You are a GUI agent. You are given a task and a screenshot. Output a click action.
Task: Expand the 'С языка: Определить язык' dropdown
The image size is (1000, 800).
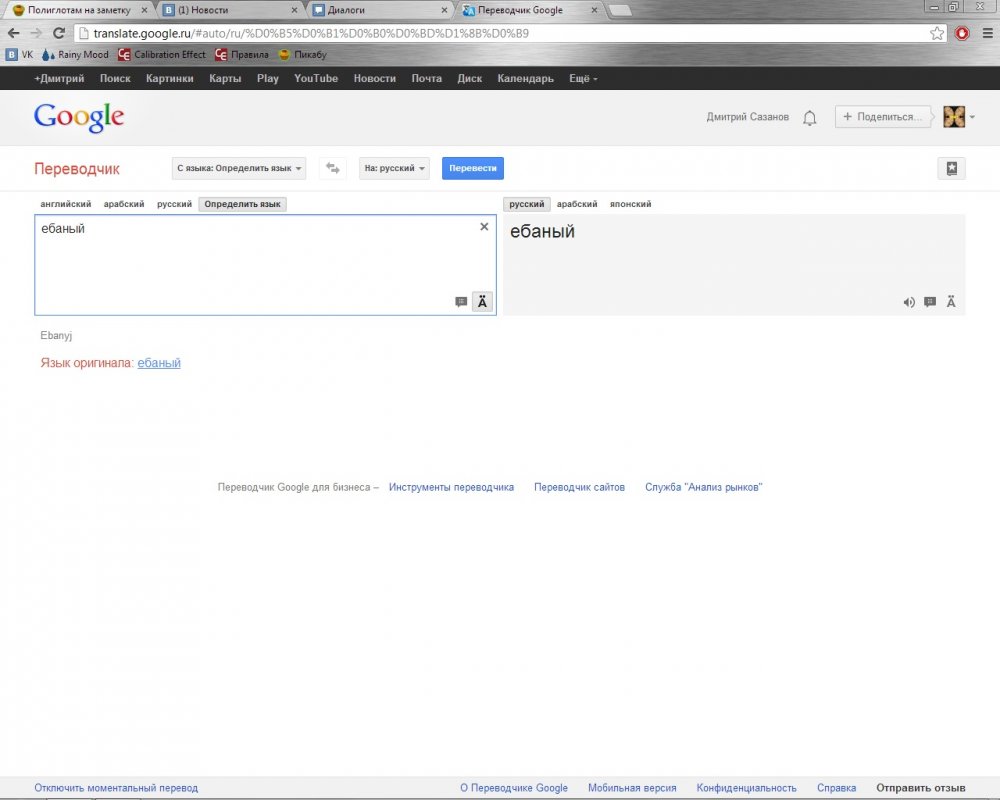[x=239, y=168]
